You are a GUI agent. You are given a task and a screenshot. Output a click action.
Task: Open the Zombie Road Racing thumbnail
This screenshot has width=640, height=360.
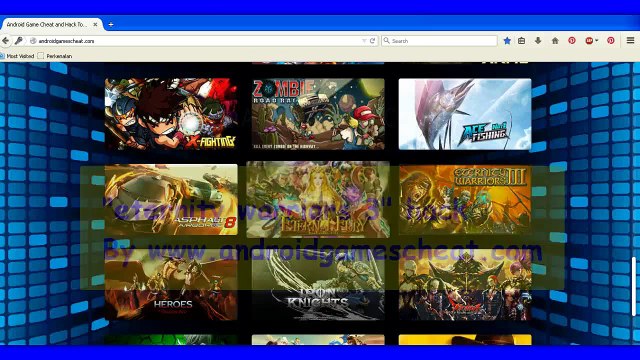coord(318,114)
